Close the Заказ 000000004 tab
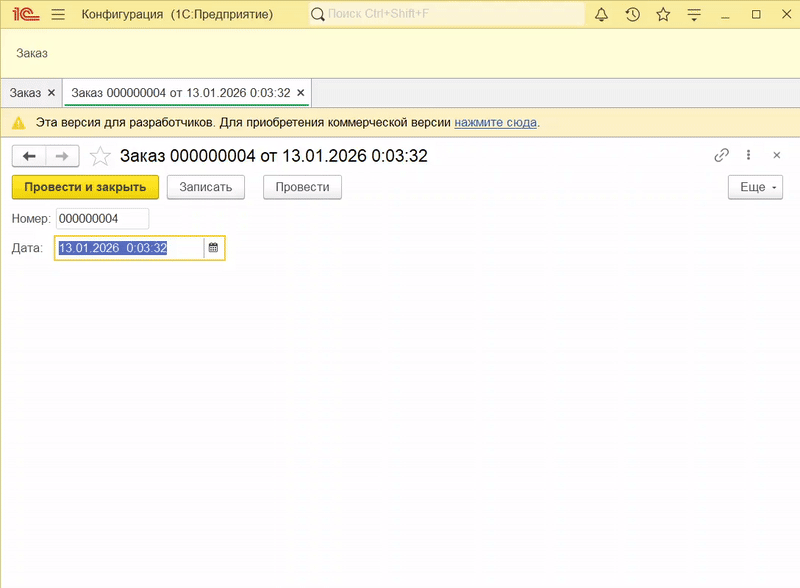Image resolution: width=800 pixels, height=588 pixels. (x=301, y=93)
